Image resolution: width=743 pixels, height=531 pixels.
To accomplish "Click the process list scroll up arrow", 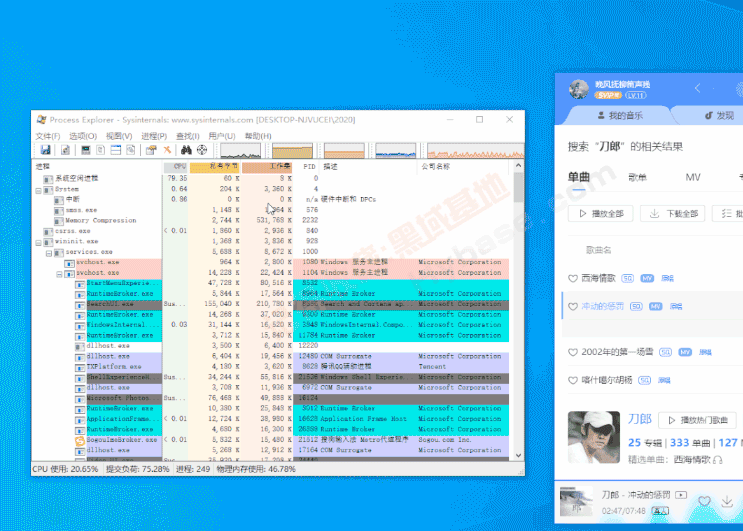I will pyautogui.click(x=518, y=165).
